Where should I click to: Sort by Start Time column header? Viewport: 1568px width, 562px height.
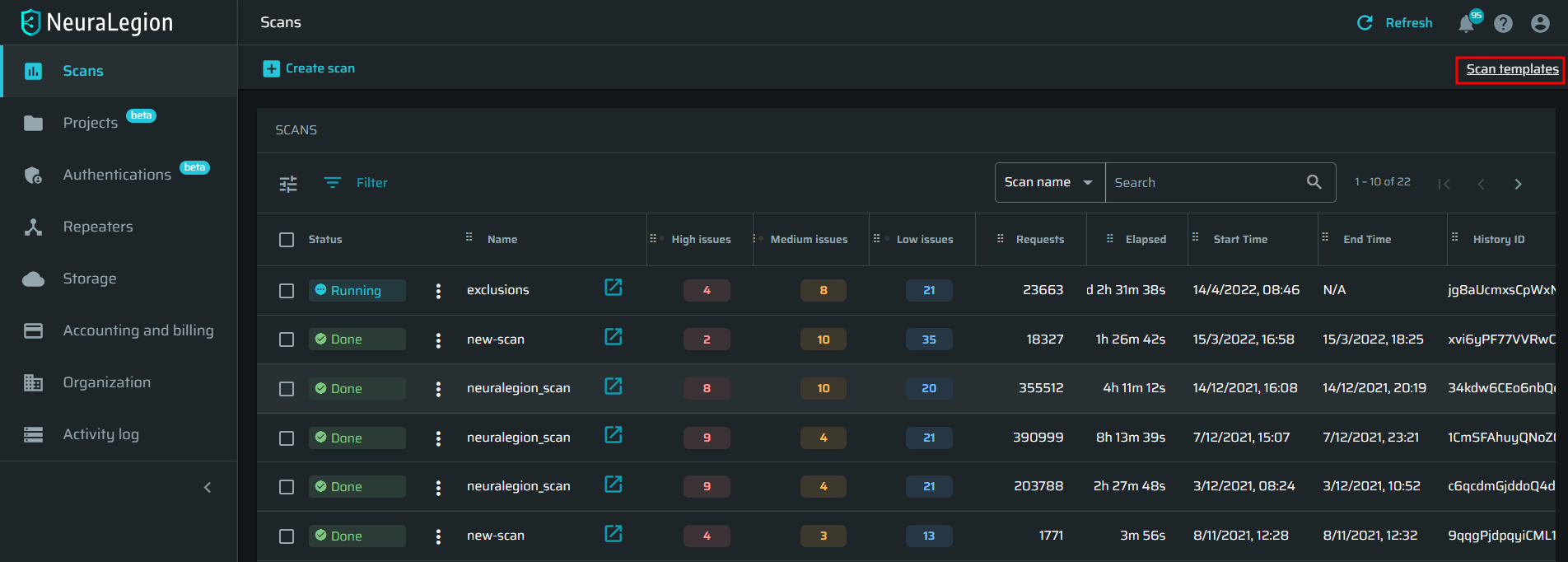(1240, 240)
